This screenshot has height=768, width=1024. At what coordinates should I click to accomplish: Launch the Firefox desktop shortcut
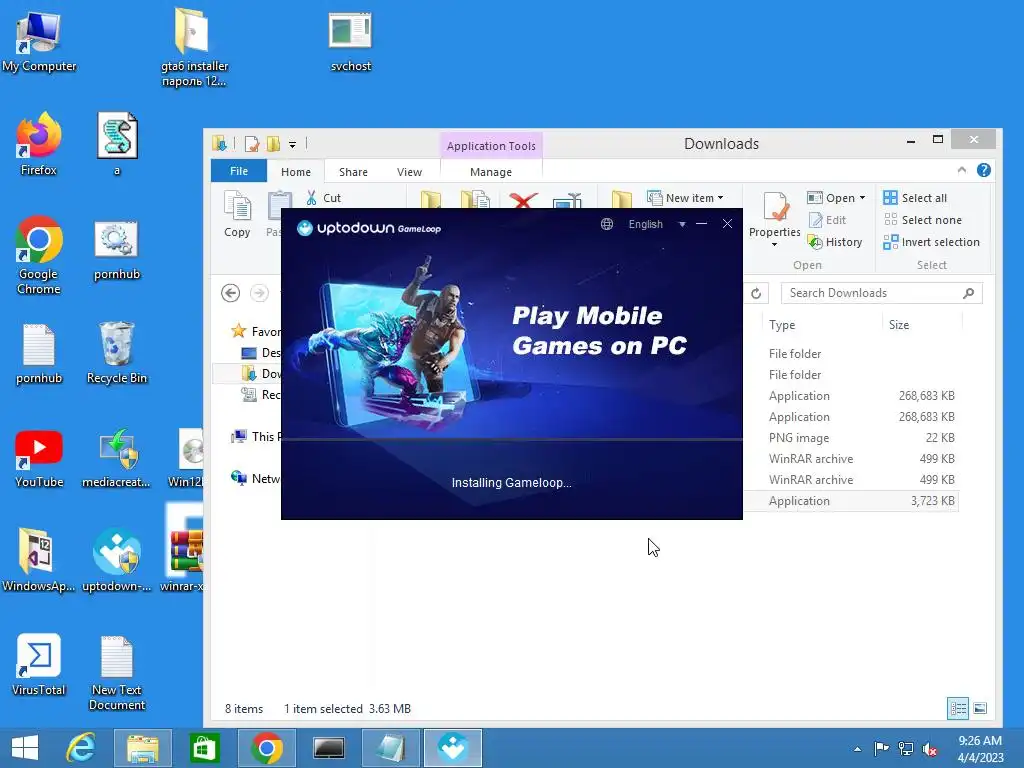click(x=39, y=145)
